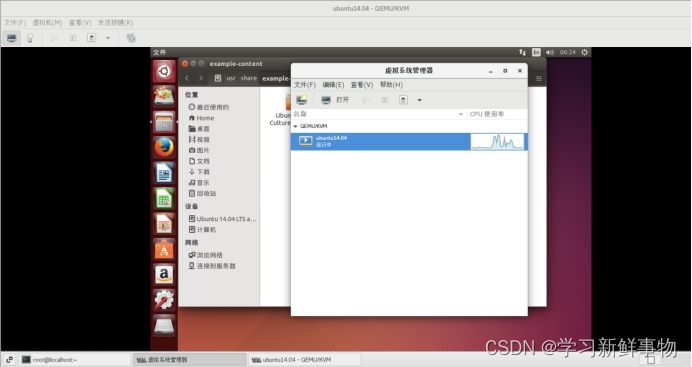Open the 发送按键(K) menu
Image resolution: width=692 pixels, height=367 pixels.
pyautogui.click(x=115, y=22)
